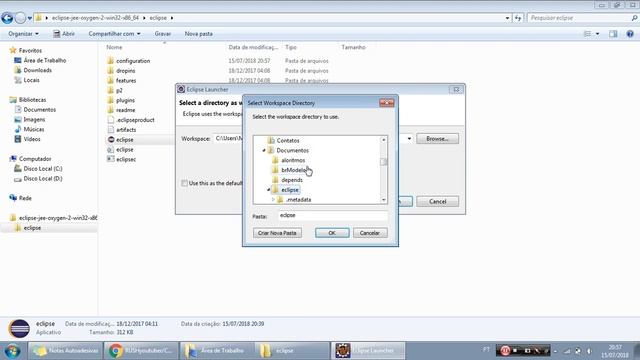
Task: Change the view with the view icon
Action: tap(587, 34)
